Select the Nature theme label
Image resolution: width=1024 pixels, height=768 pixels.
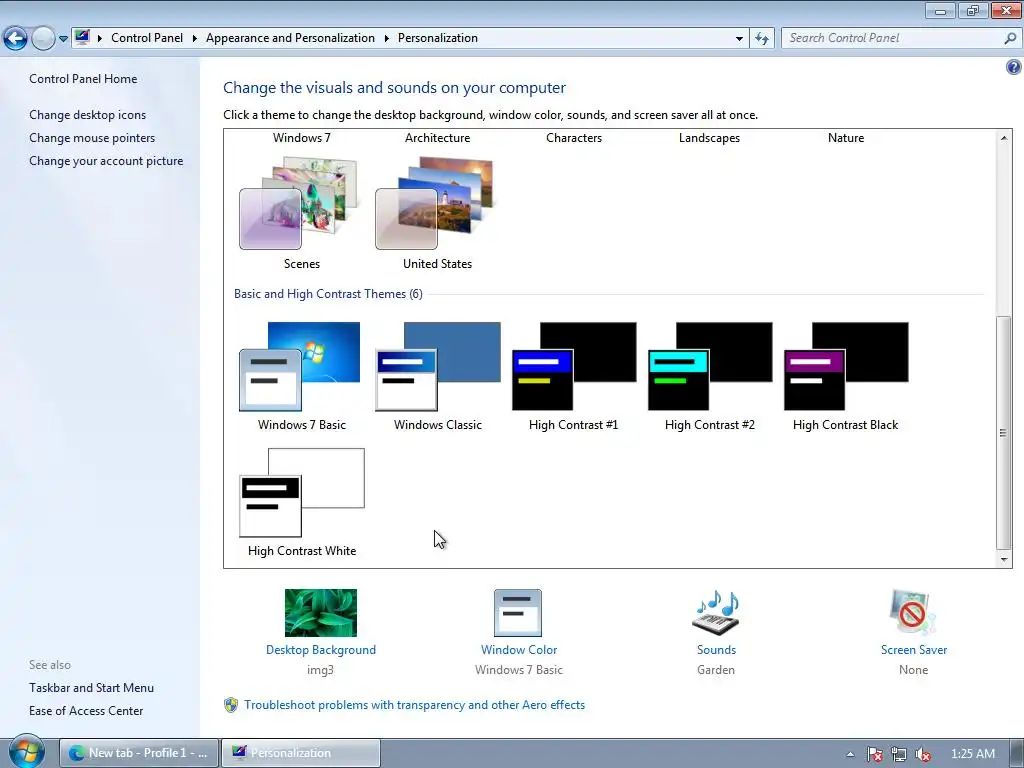click(846, 138)
